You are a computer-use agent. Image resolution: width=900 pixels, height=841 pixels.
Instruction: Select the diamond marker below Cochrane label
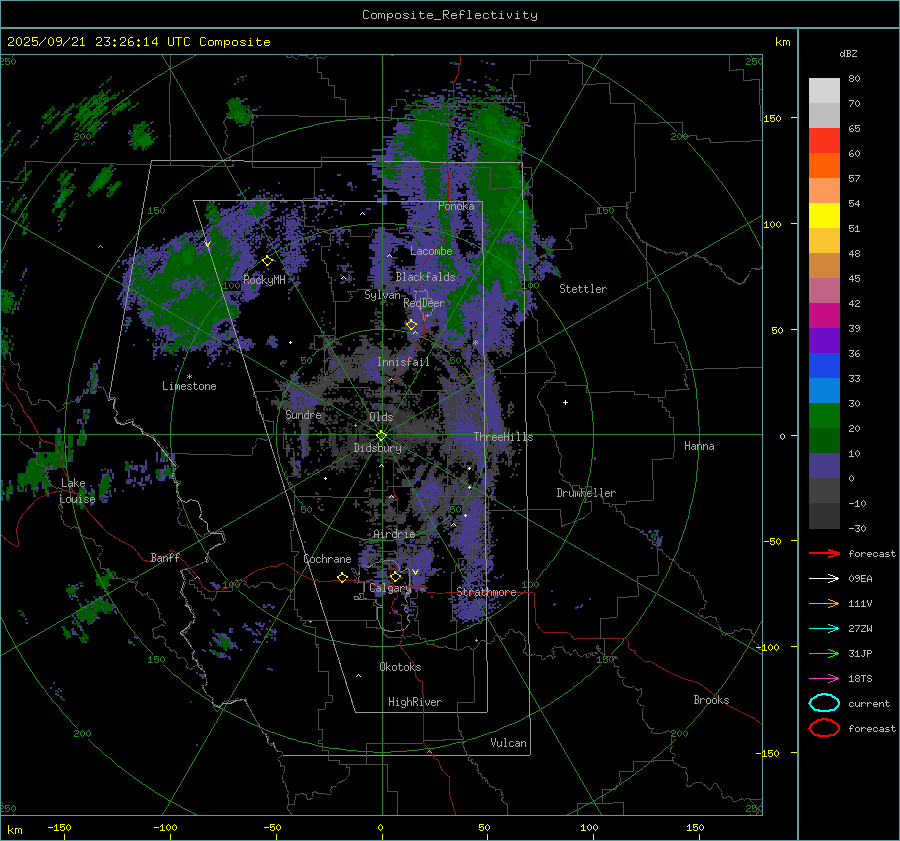(342, 577)
